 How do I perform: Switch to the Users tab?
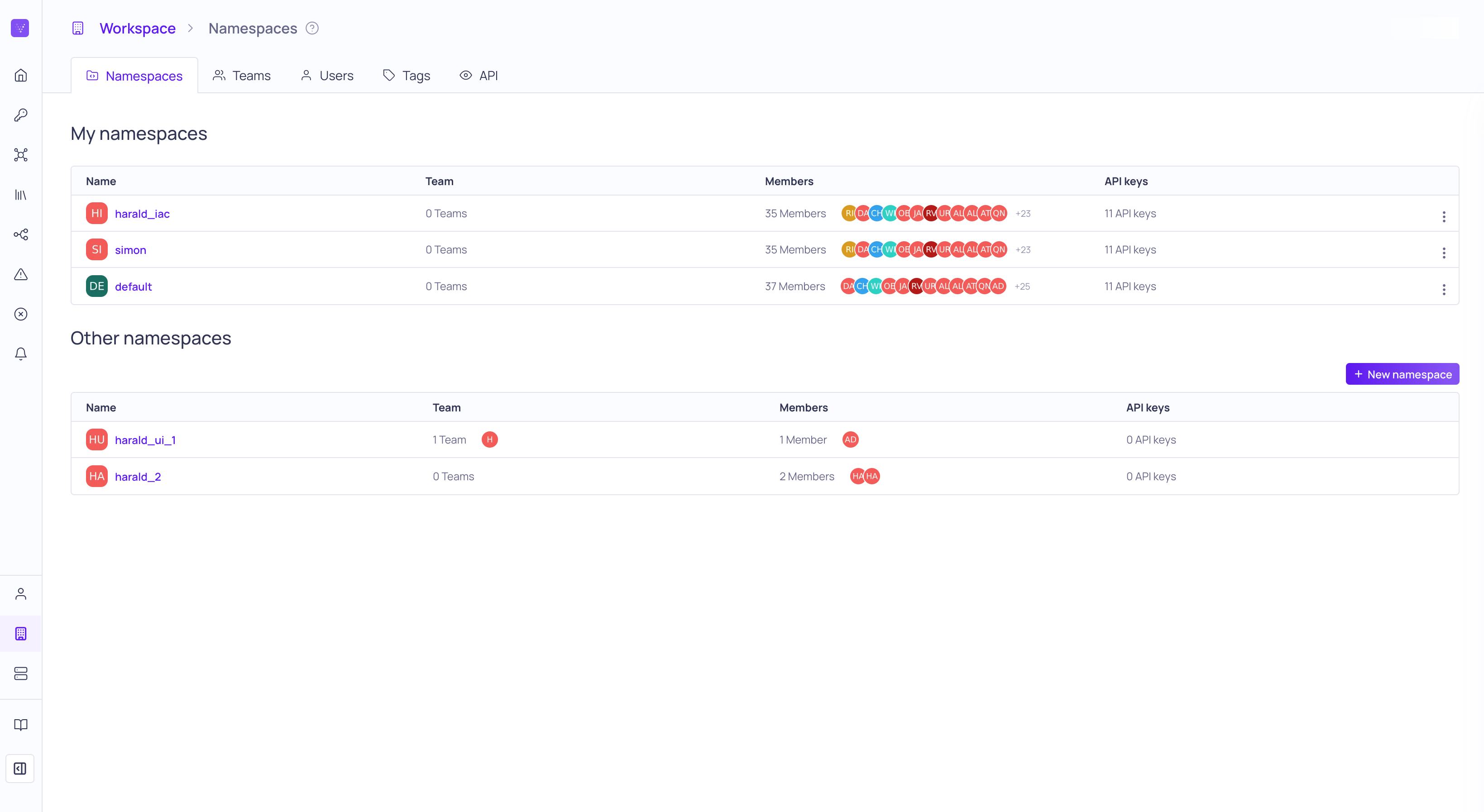pyautogui.click(x=327, y=76)
